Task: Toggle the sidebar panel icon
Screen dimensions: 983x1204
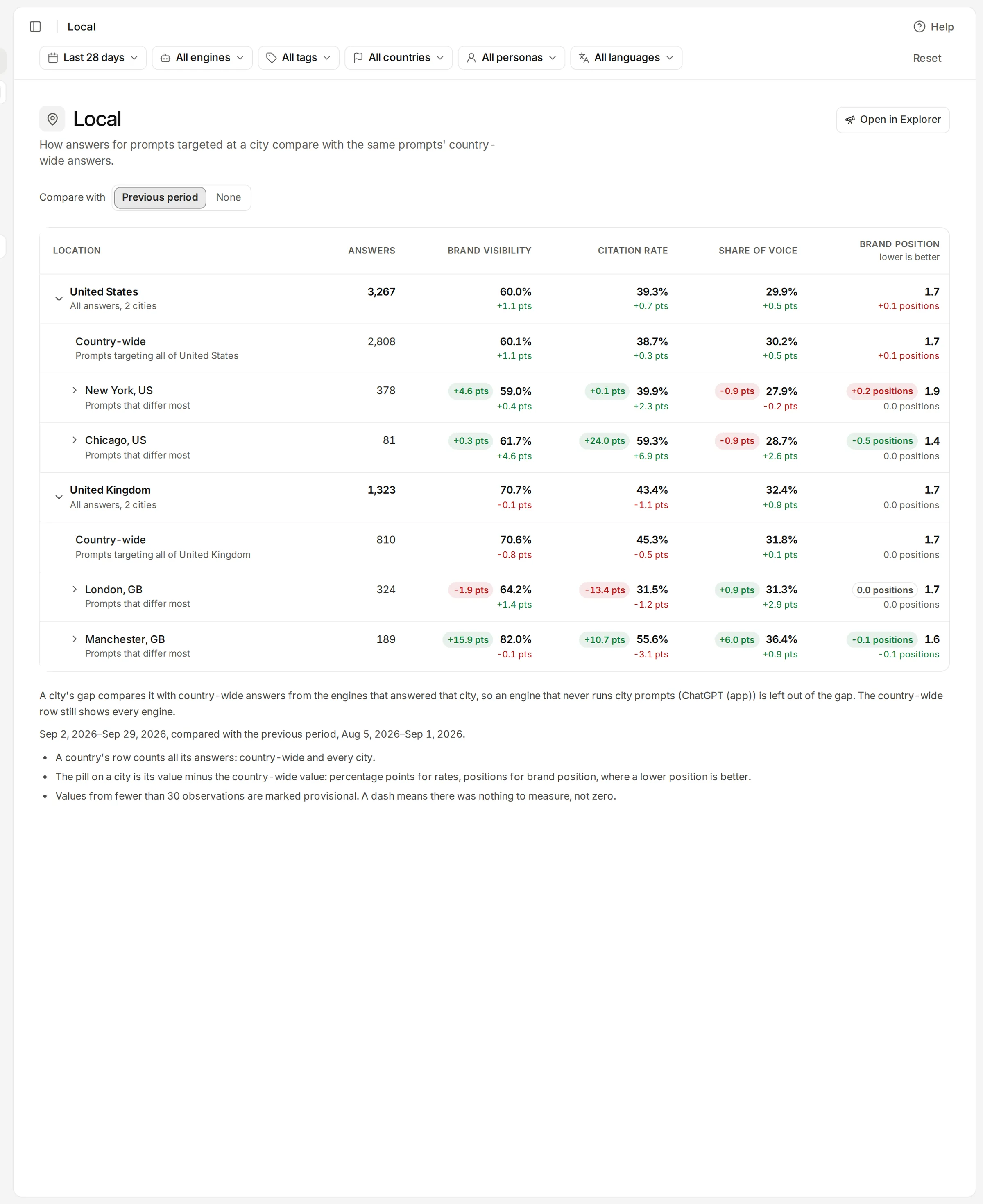Action: click(x=35, y=27)
